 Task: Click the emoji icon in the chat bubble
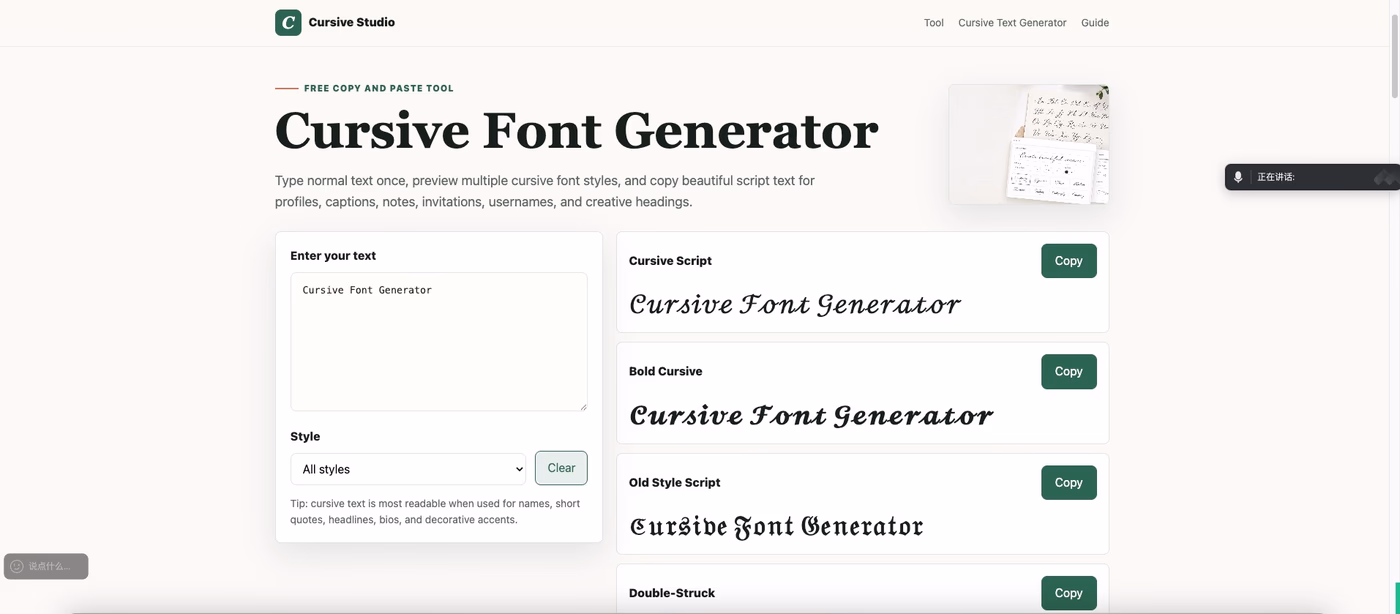[17, 566]
